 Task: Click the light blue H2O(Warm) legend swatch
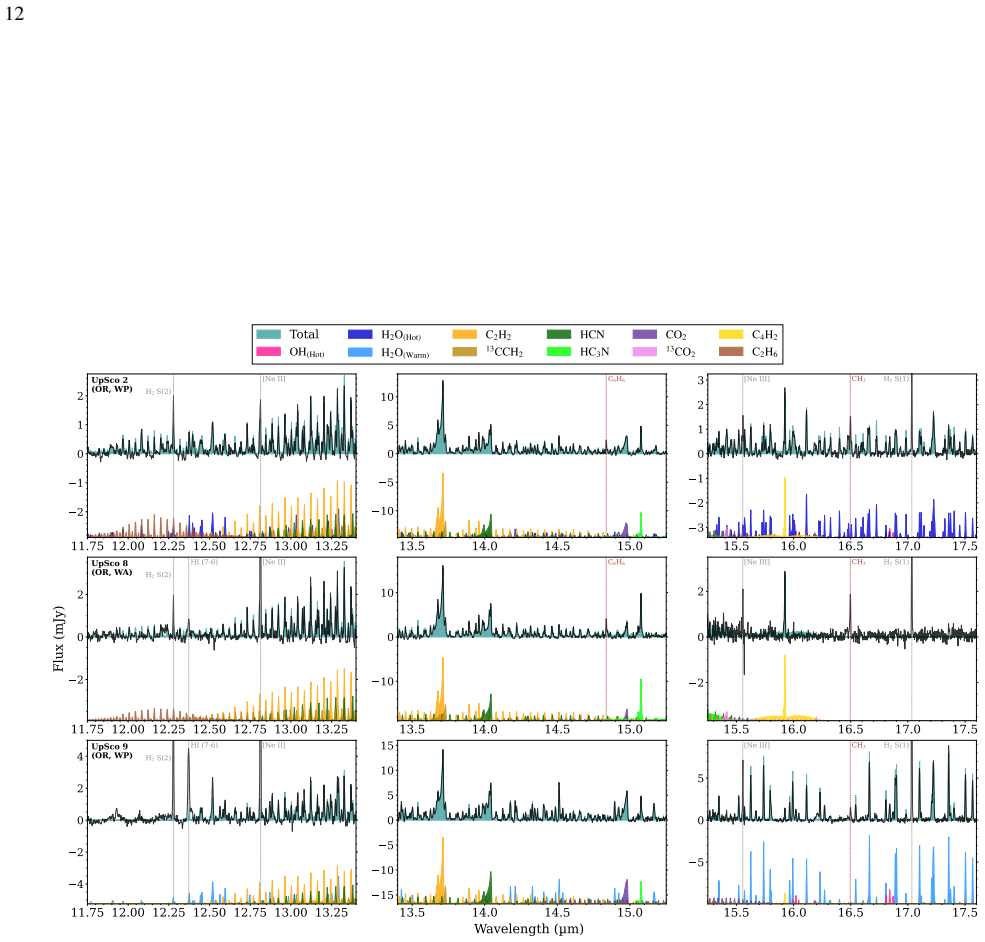360,352
